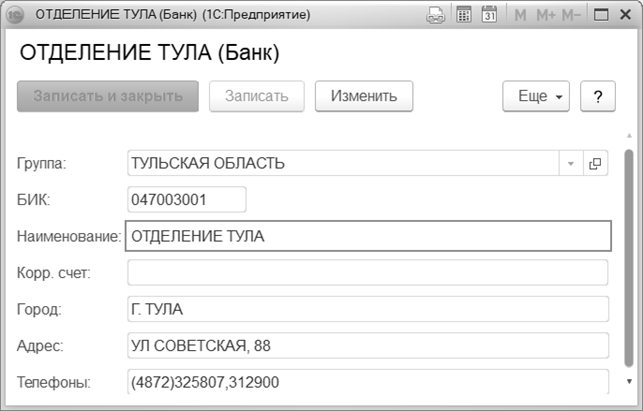Click the vertical scrollbar of the form
This screenshot has width=643, height=411.
point(628,260)
